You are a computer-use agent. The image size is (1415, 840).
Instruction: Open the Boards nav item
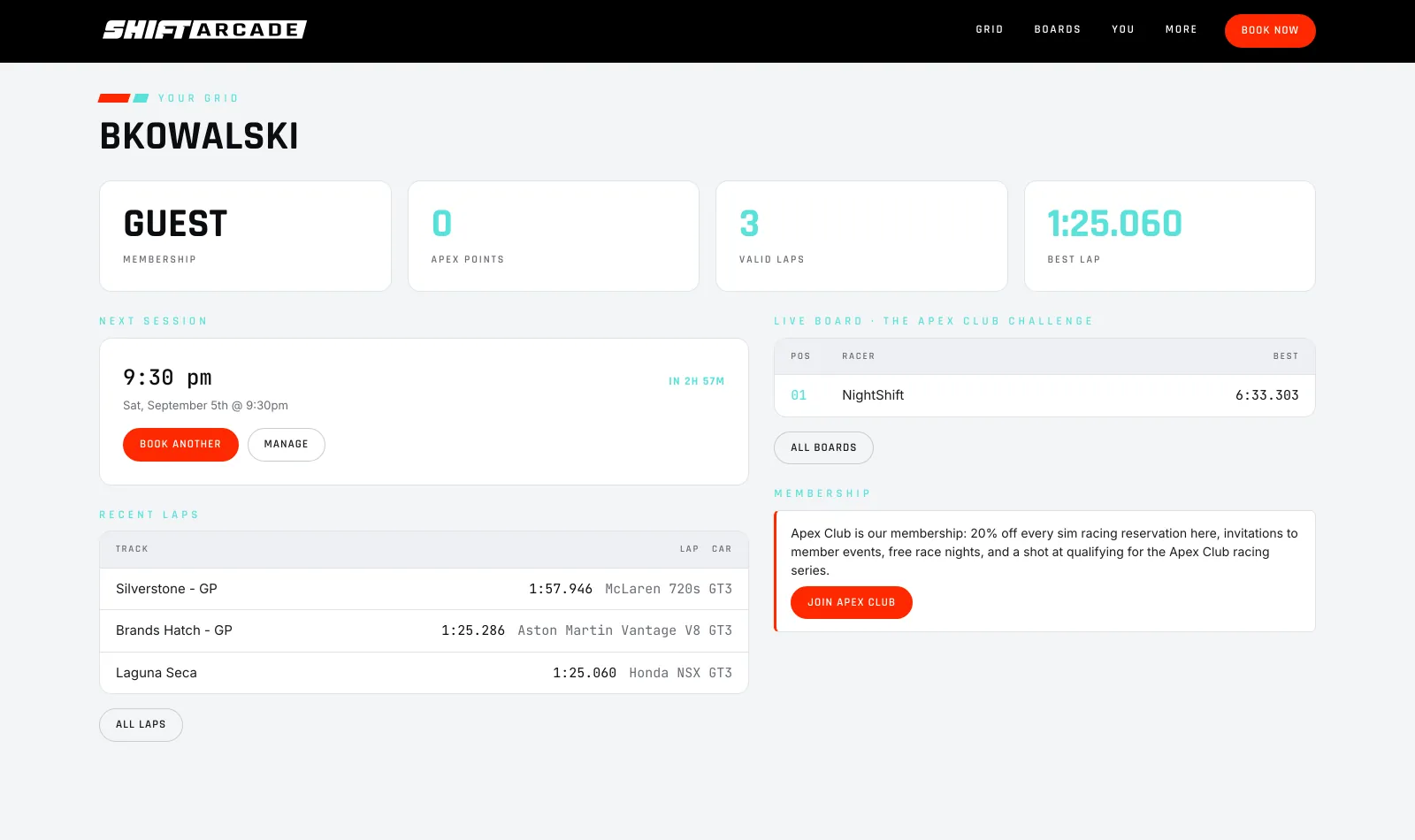tap(1058, 30)
